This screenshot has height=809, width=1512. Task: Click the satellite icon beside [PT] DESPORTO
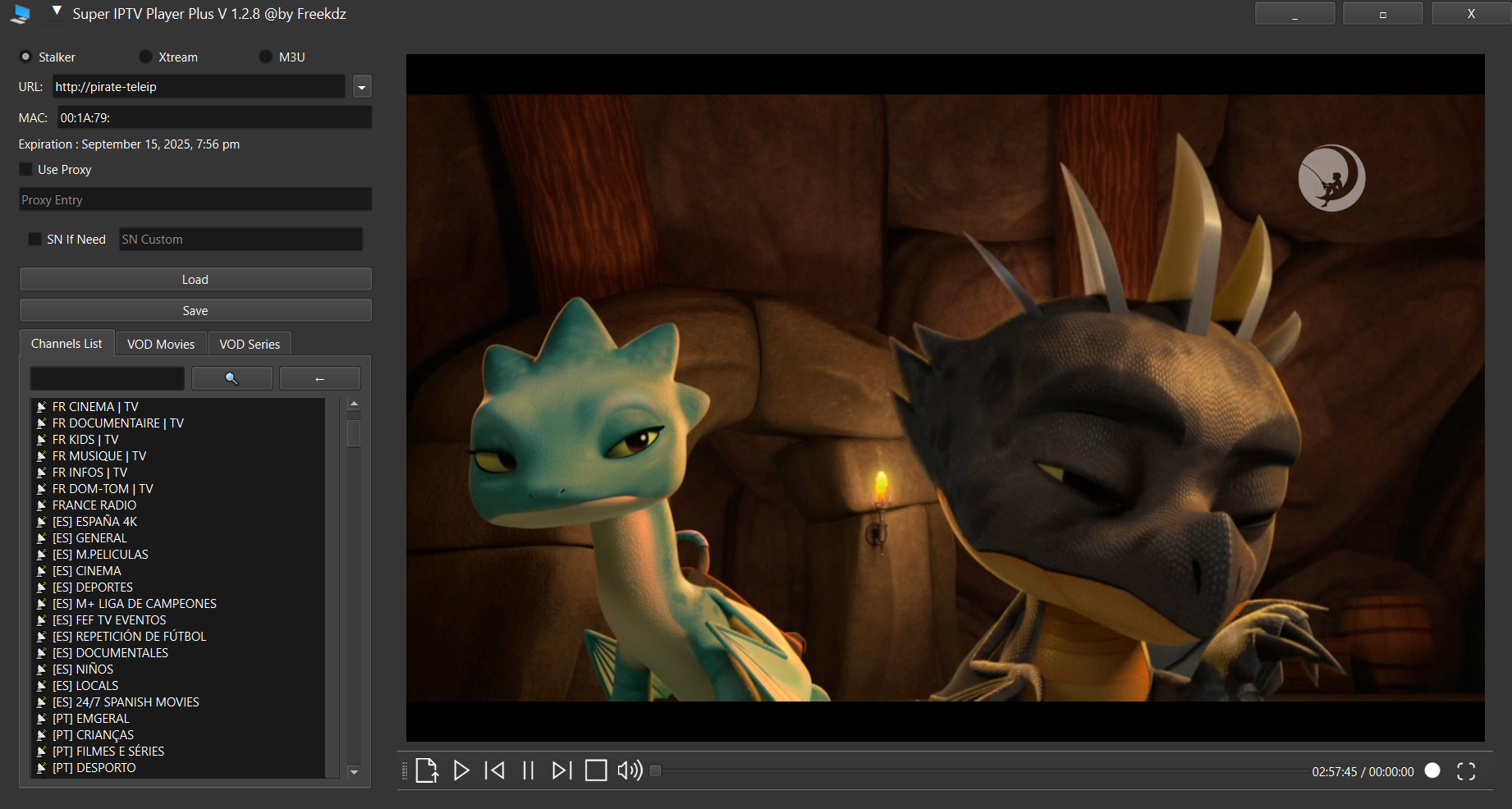click(x=41, y=768)
